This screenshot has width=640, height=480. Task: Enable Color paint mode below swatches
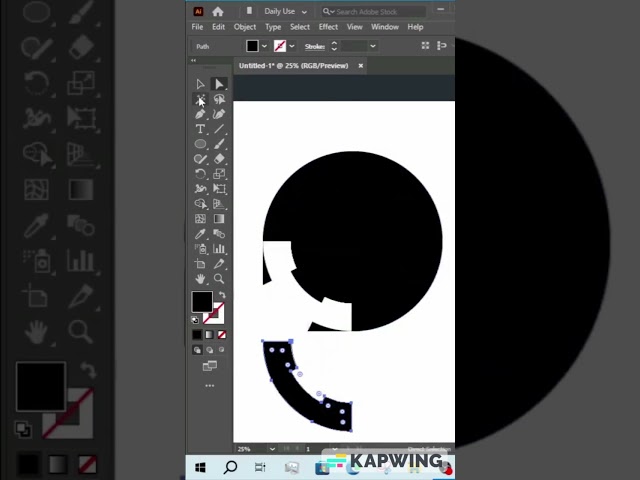click(x=197, y=335)
